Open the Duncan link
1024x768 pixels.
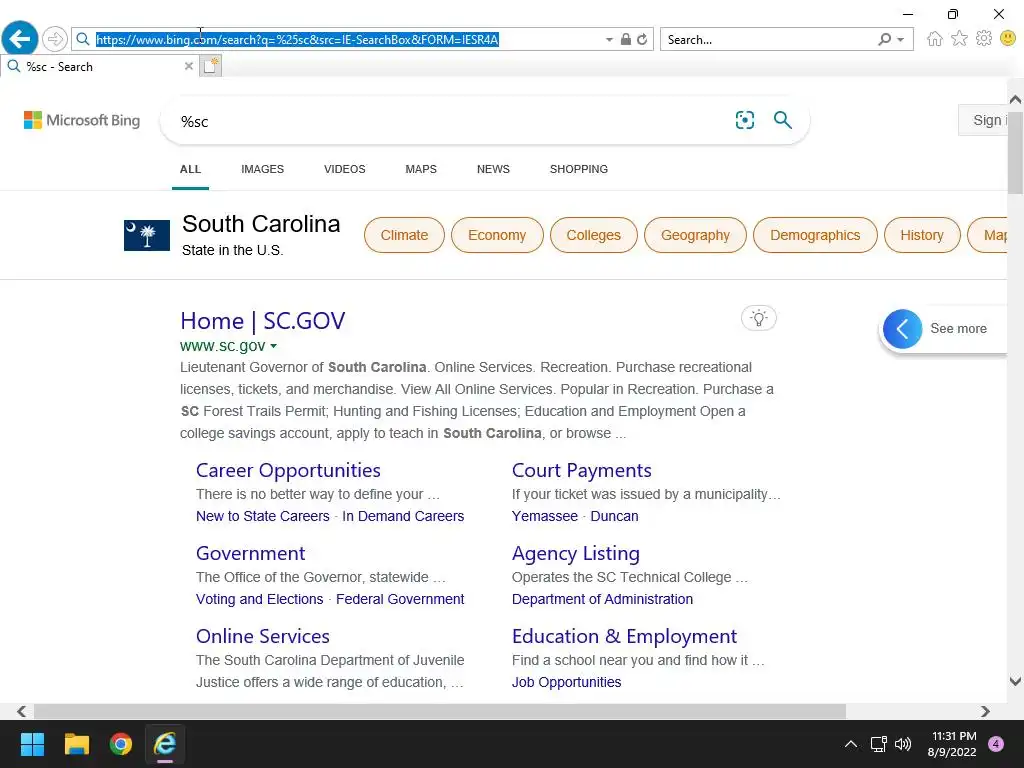pyautogui.click(x=614, y=516)
